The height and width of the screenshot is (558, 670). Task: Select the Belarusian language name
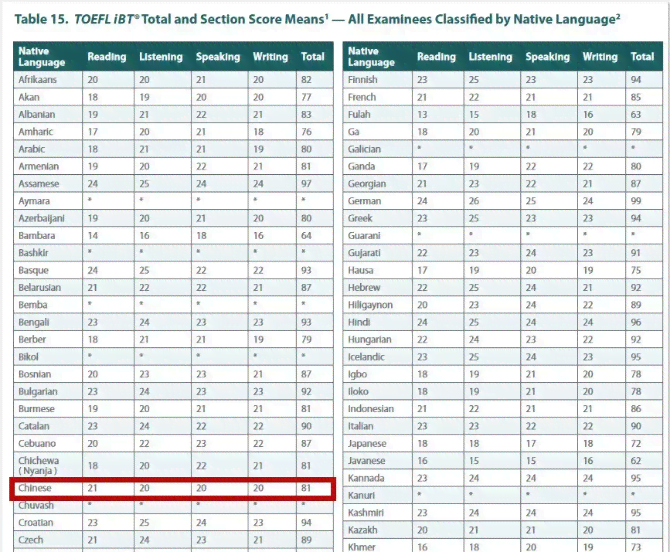(39, 288)
